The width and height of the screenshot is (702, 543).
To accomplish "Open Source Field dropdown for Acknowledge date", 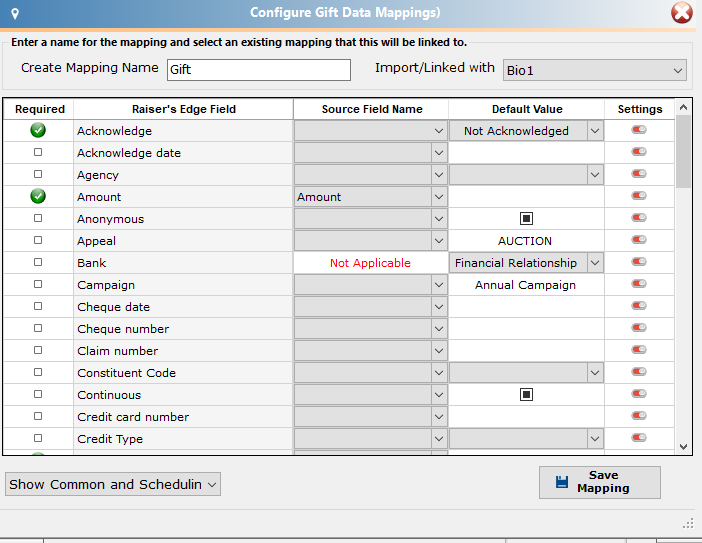I will [371, 153].
